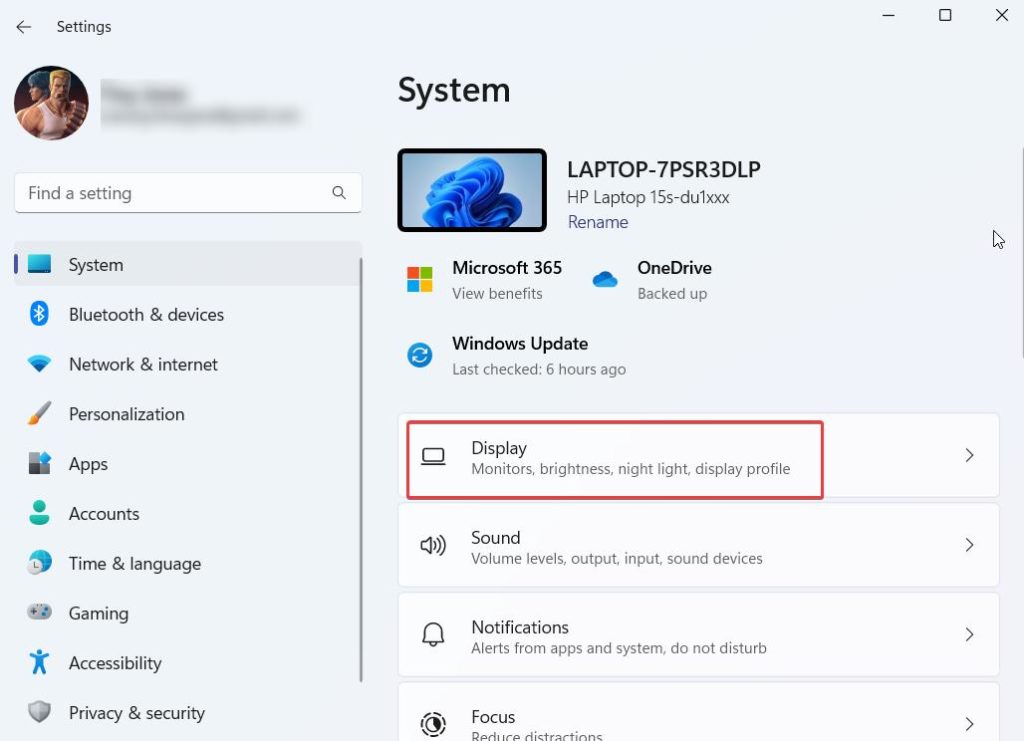Expand Notifications with its chevron arrow

point(969,635)
